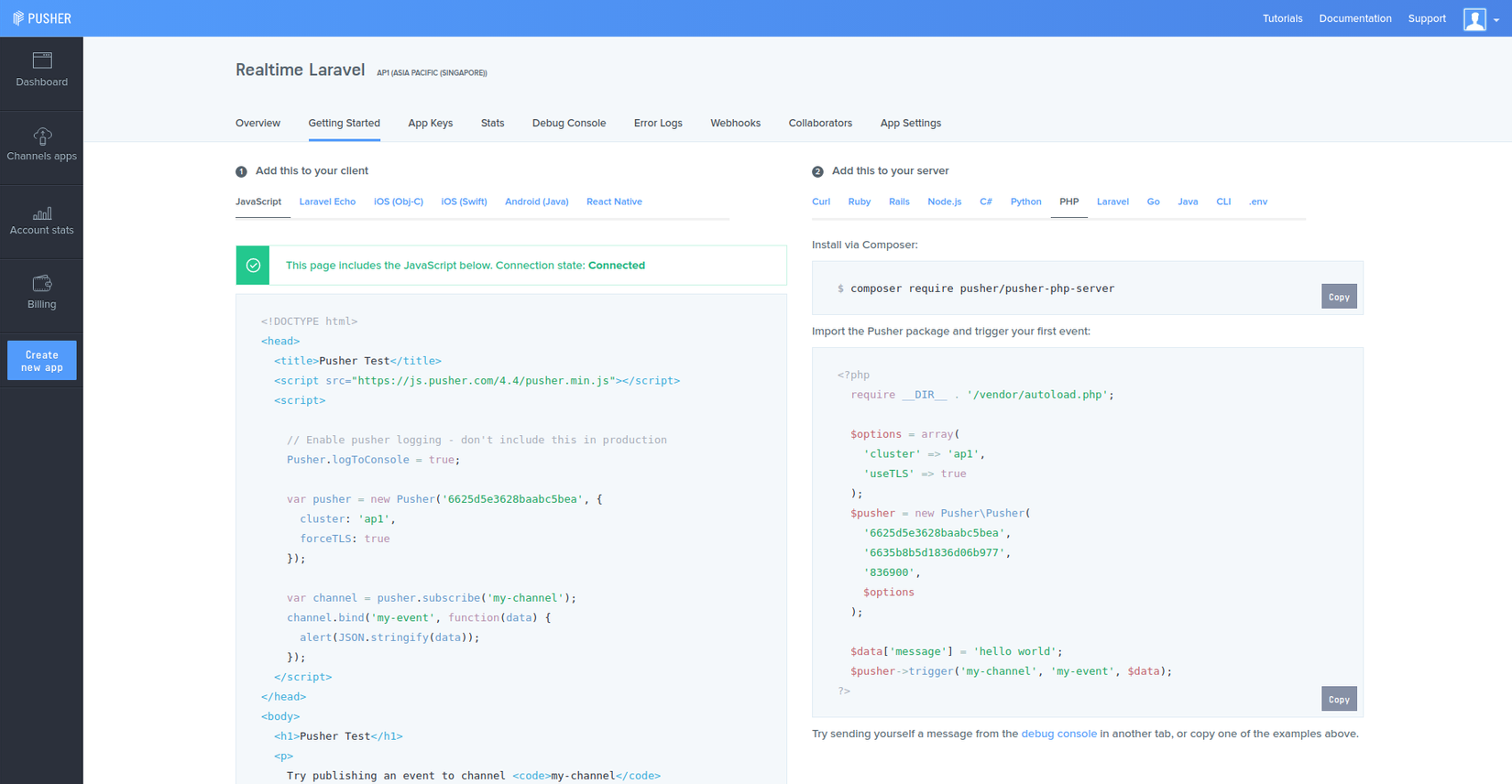Open the Collaborators tab
This screenshot has height=784, width=1512.
coord(820,123)
